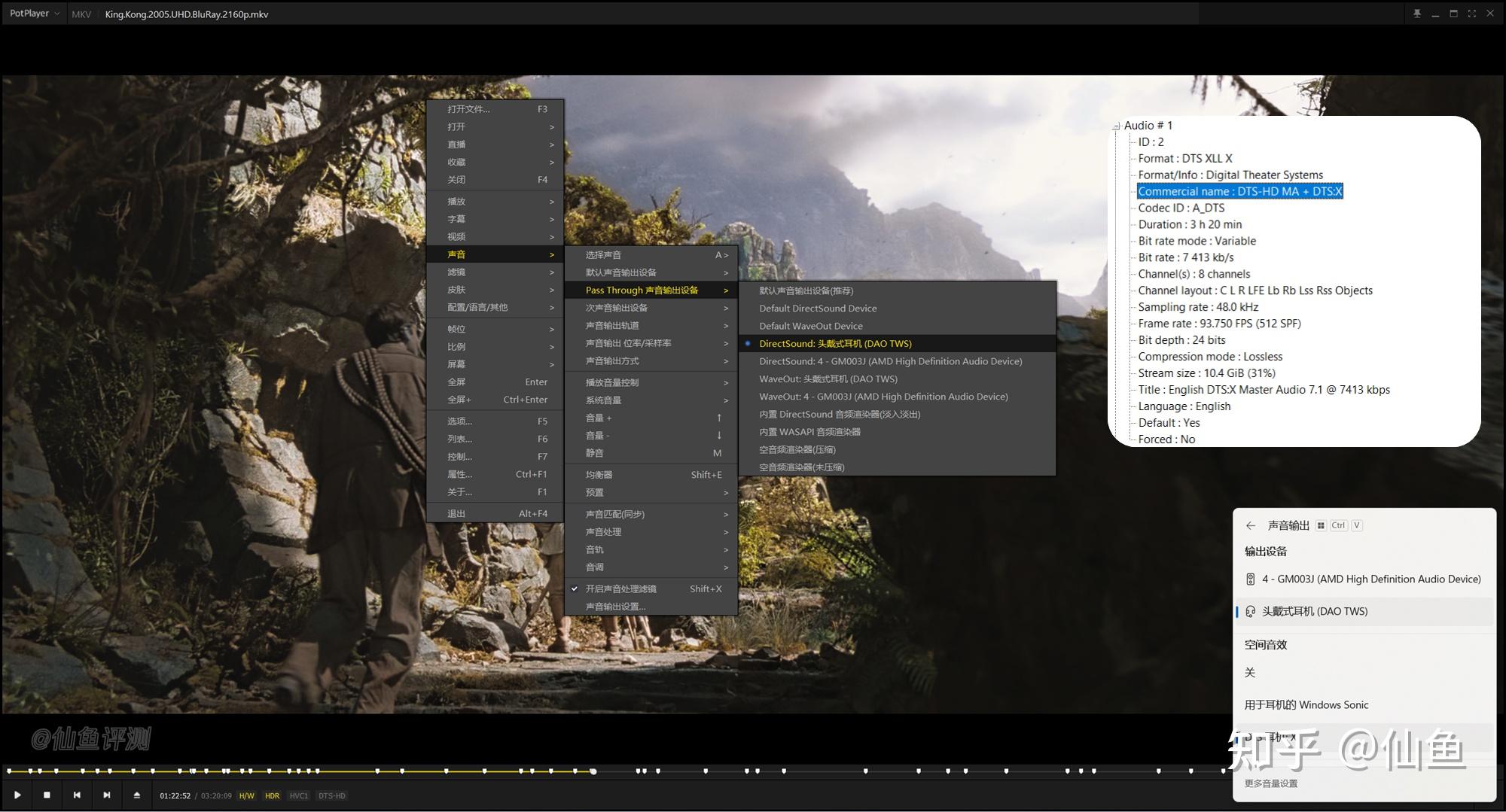Open 选项... (F5) preferences

[495, 421]
